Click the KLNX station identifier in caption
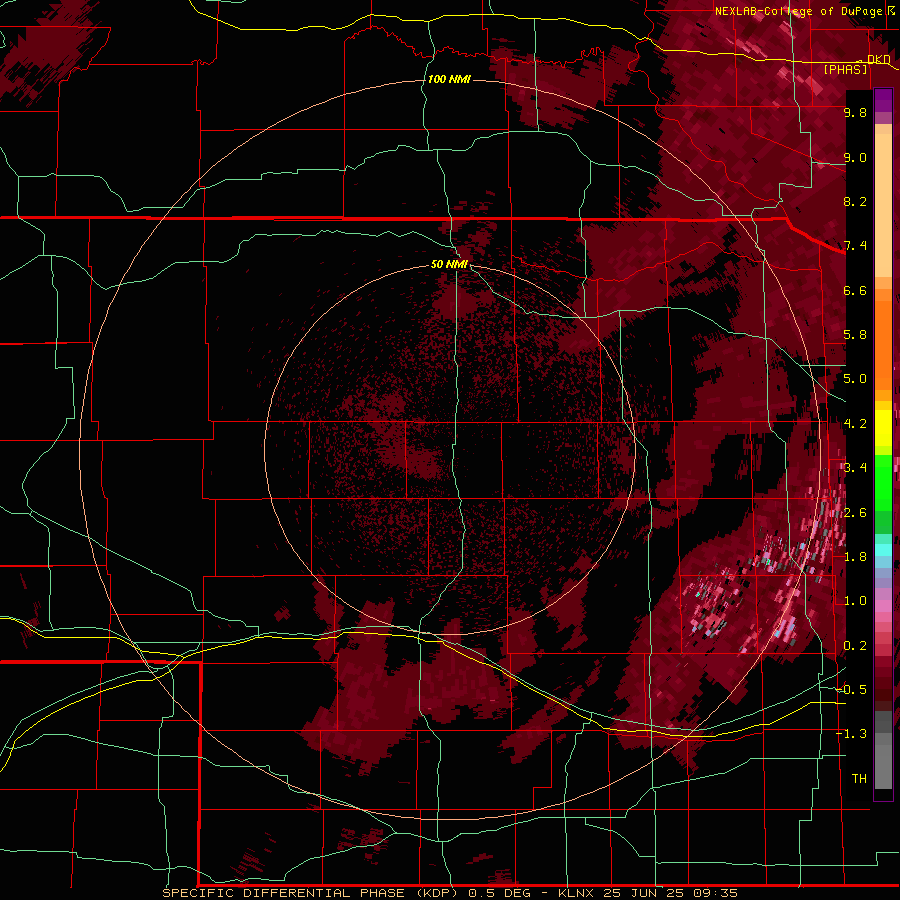 pos(578,893)
